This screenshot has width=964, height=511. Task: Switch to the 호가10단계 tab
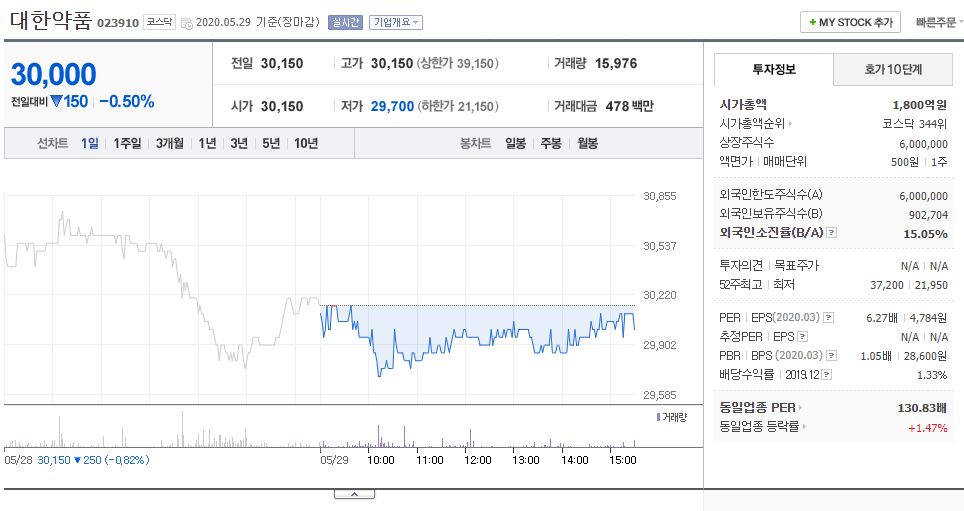point(893,69)
